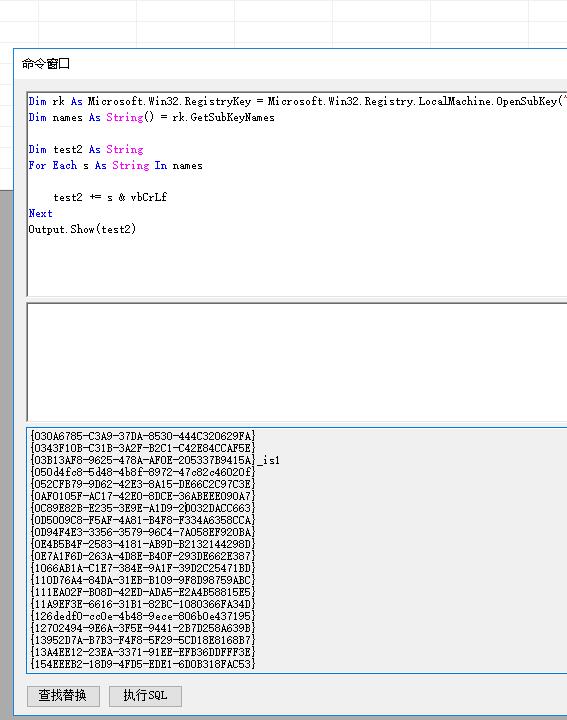Click output row {13A4EE12-23EA-3371-91EE-EFB36DDFFF3E}

click(x=143, y=652)
